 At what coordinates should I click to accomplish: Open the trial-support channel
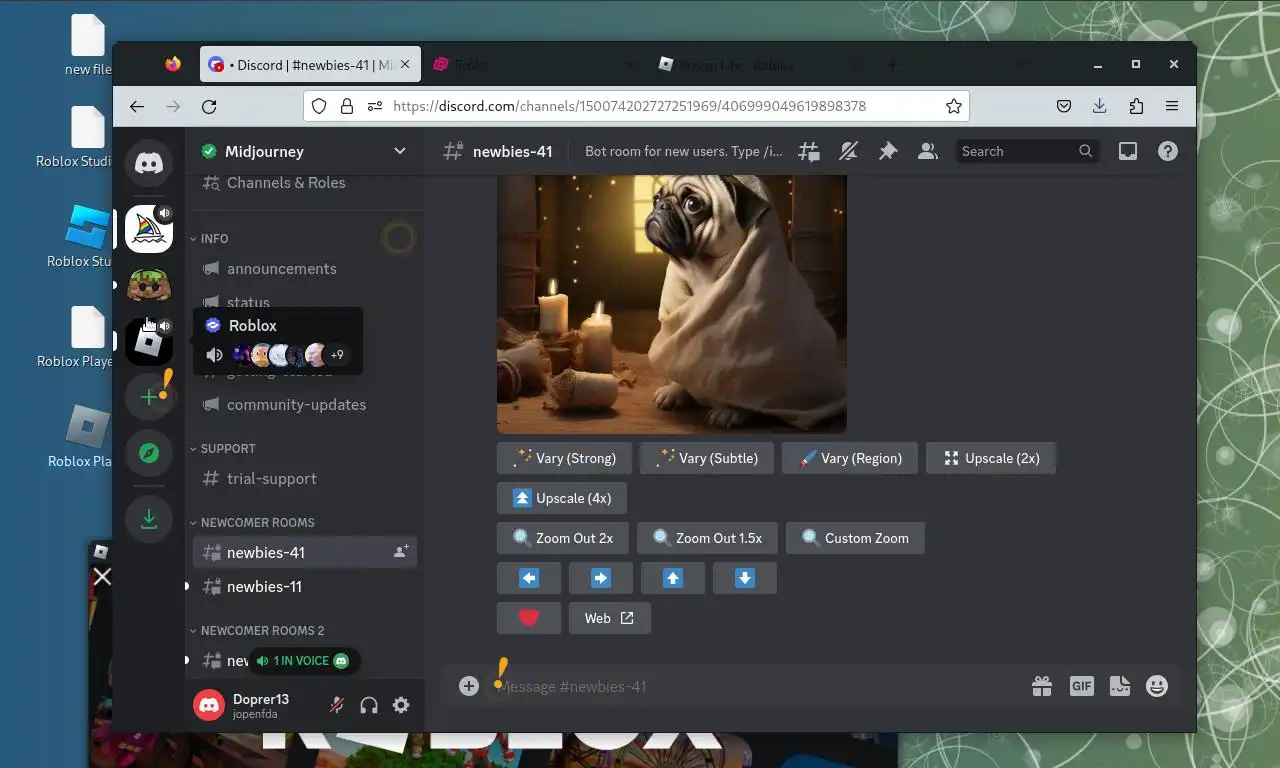tap(305, 479)
